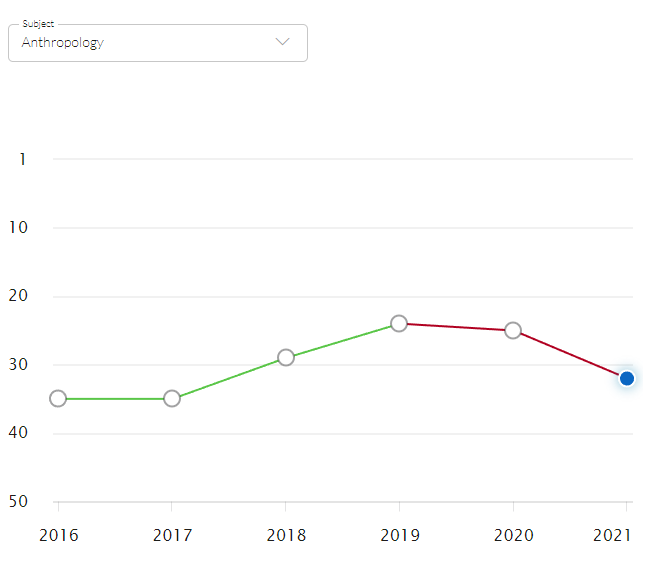Click the green line between 2018 and 2019
The width and height of the screenshot is (660, 563).
coord(343,340)
